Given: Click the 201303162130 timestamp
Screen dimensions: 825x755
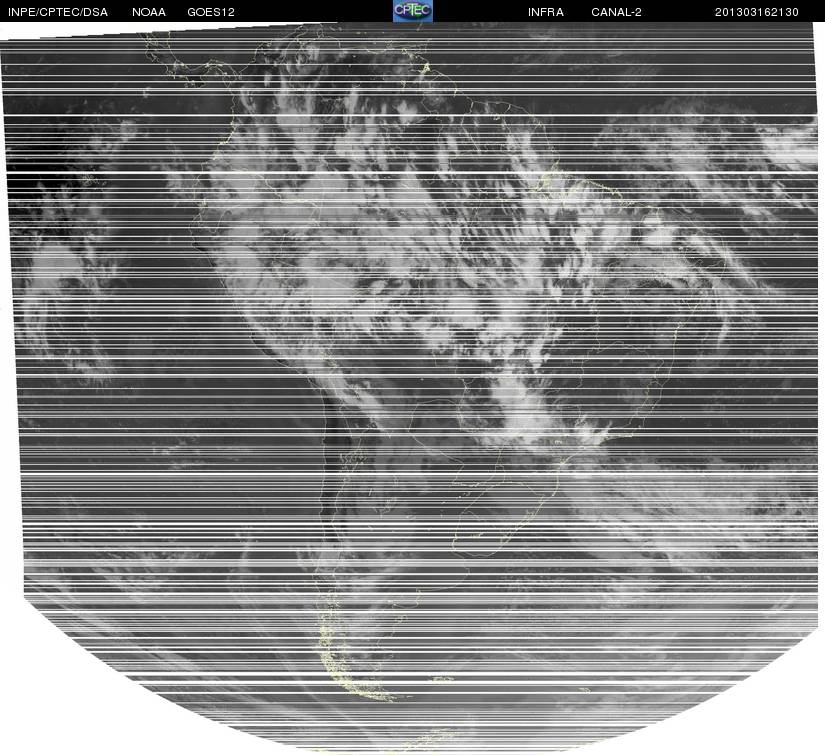Looking at the screenshot, I should 757,12.
